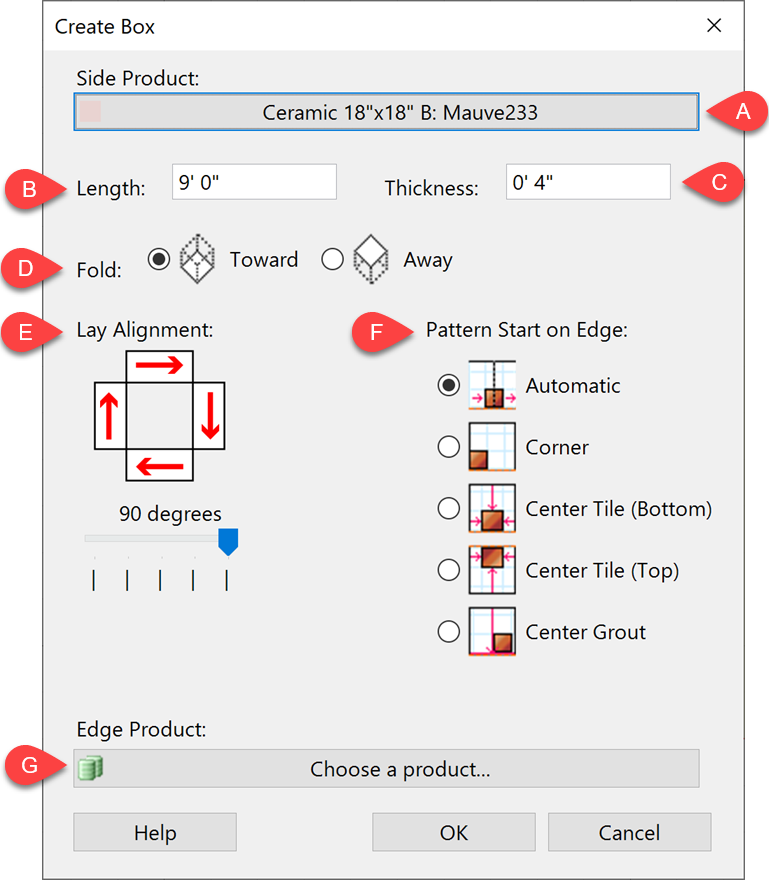Select Center Tile (Top) radio button
769x880 pixels.
(448, 570)
